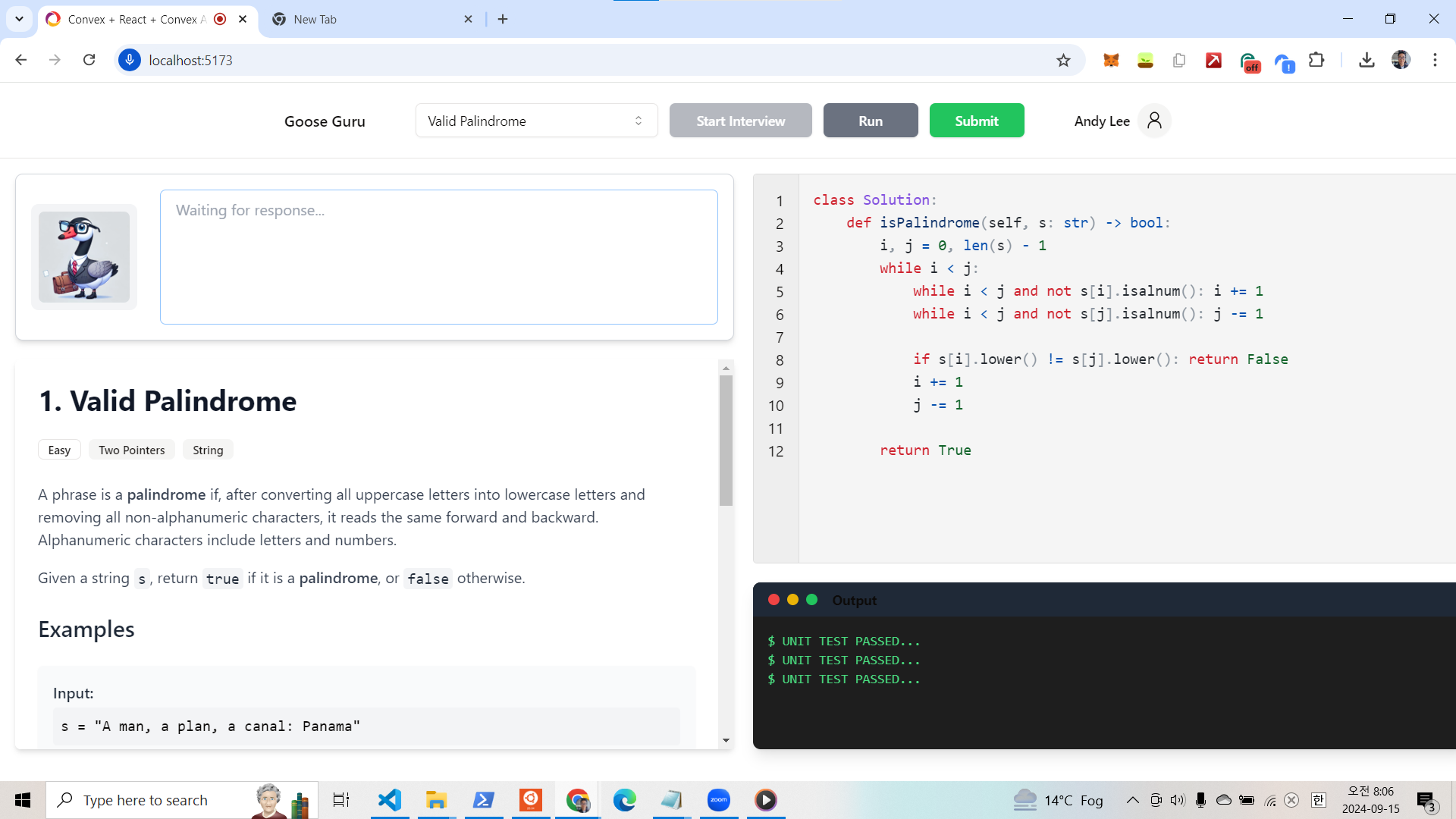The height and width of the screenshot is (819, 1456).
Task: Open the Valid Palindrome problem dropdown
Action: point(536,121)
